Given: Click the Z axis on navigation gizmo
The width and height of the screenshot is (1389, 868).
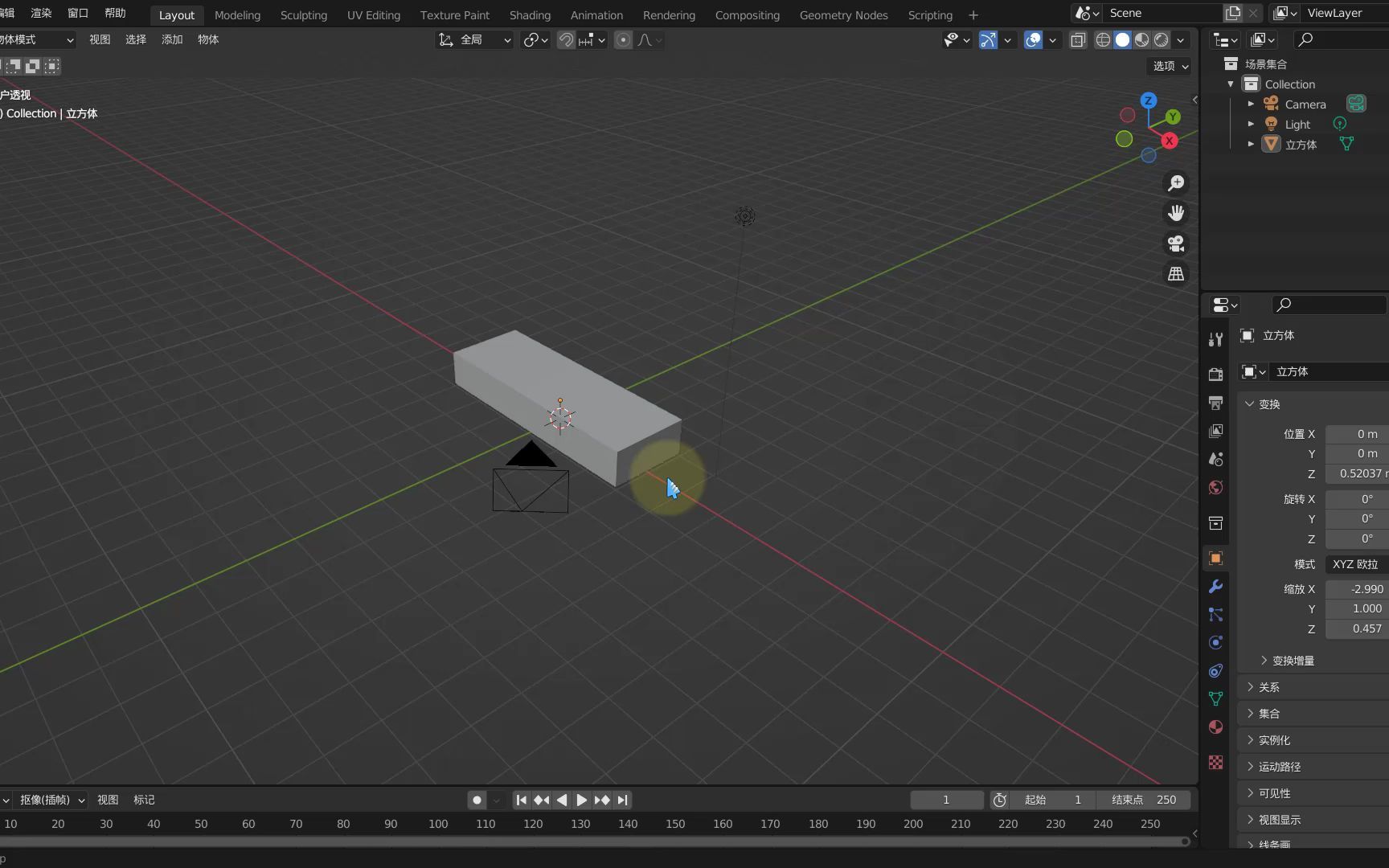Looking at the screenshot, I should coord(1149,100).
